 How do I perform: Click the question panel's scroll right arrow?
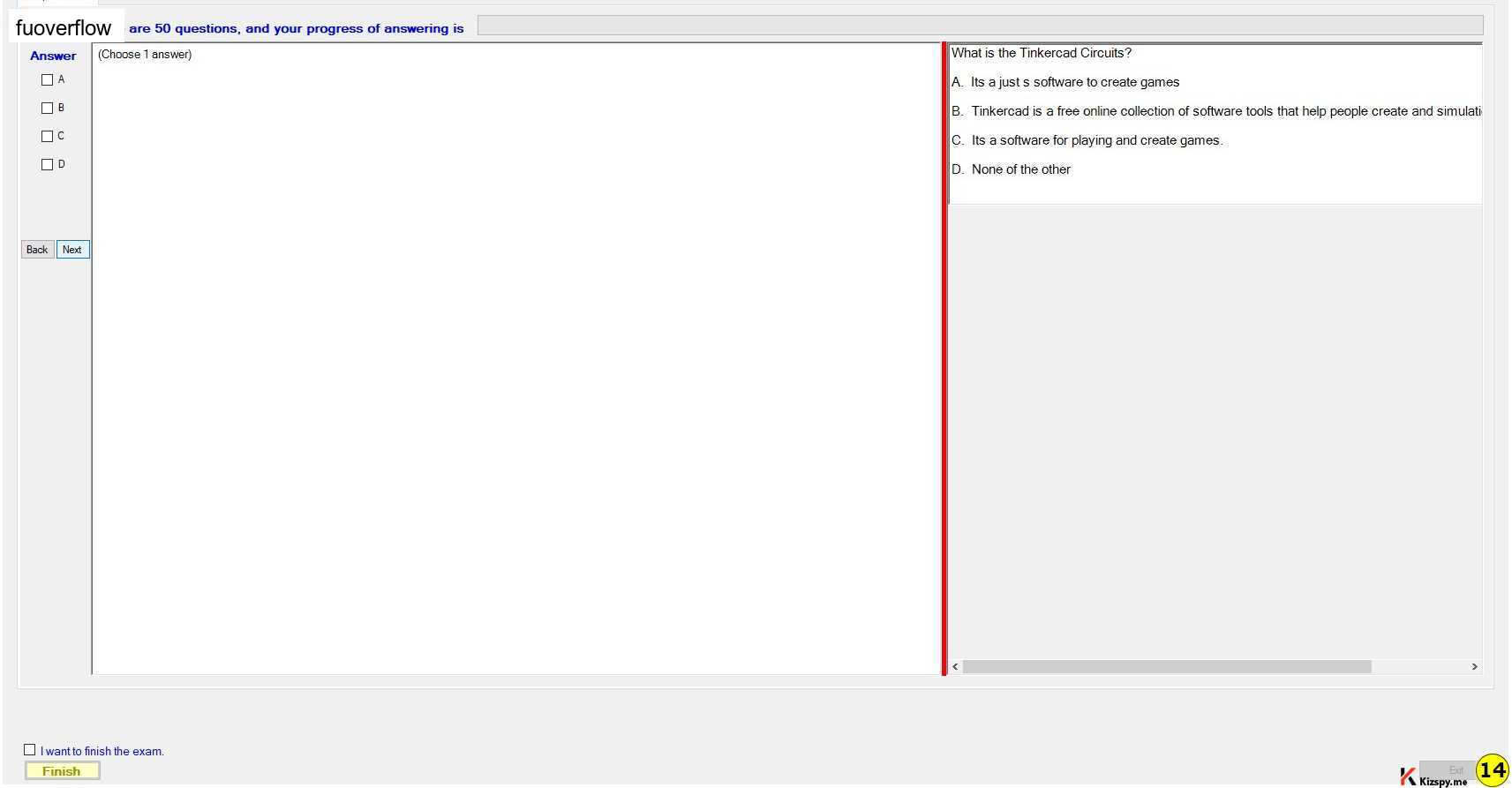[x=1474, y=667]
